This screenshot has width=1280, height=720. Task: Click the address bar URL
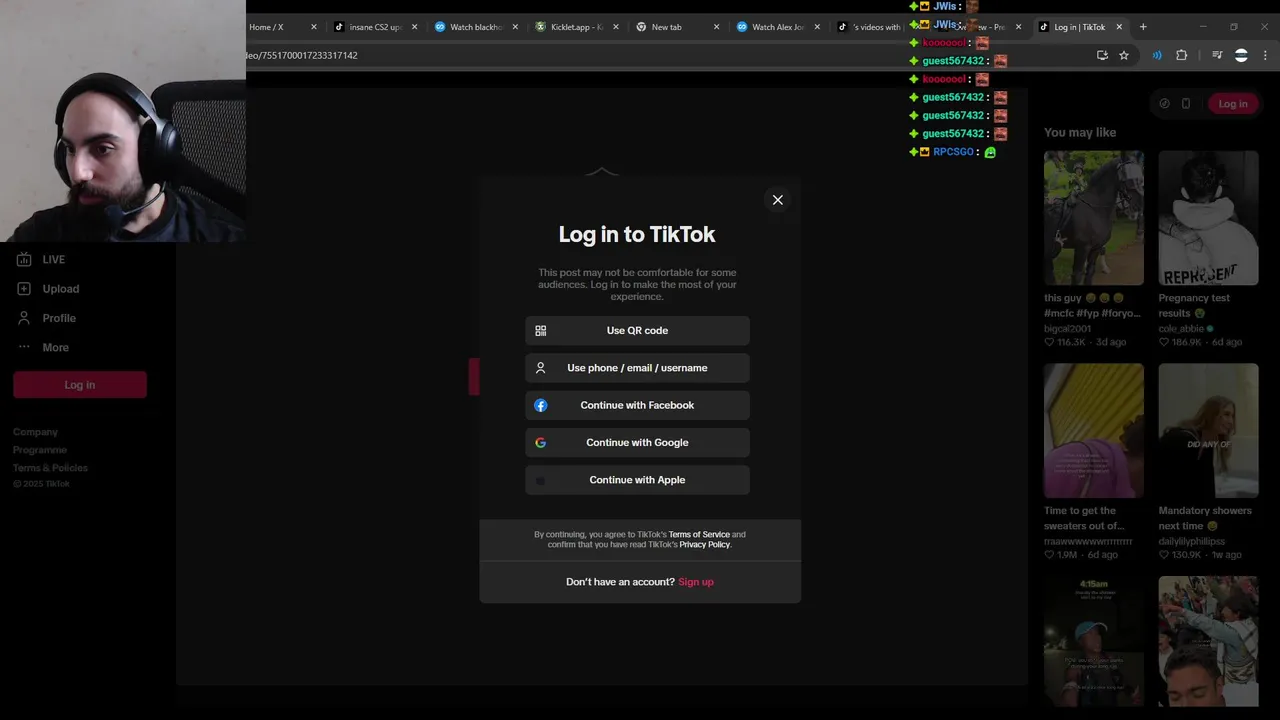[302, 56]
